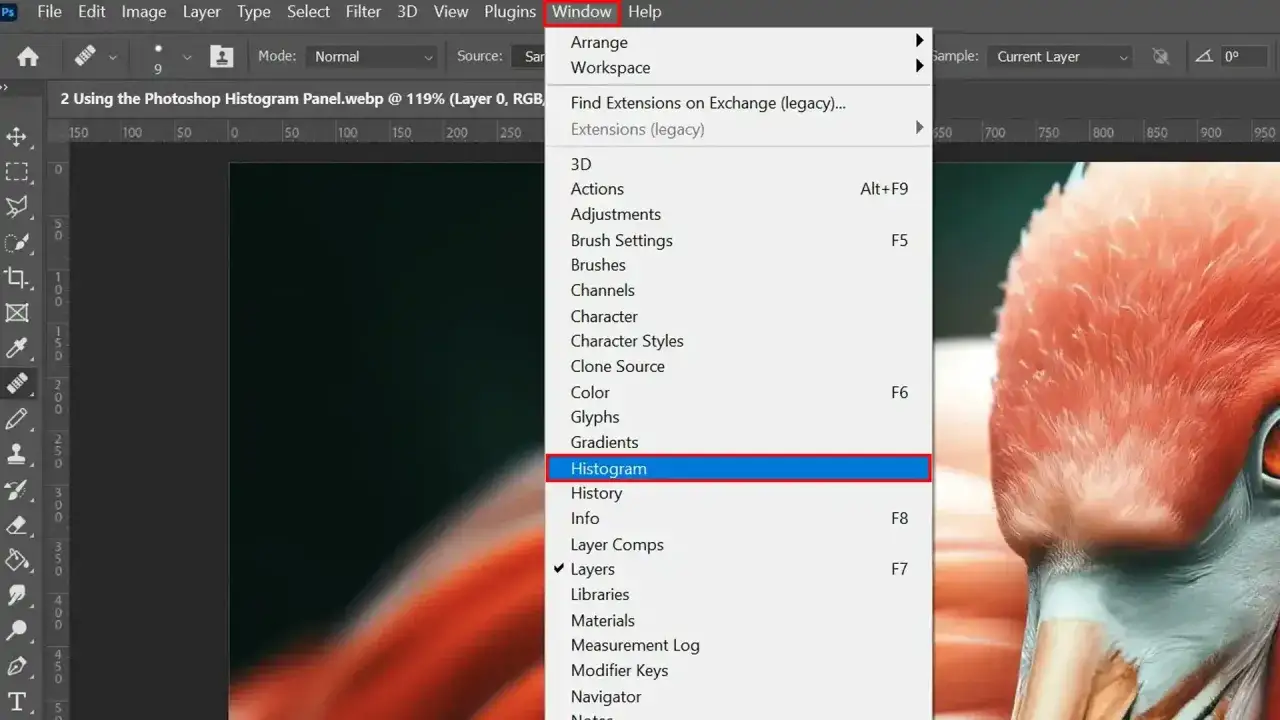This screenshot has width=1280, height=720.
Task: Choose History in the Window menu
Action: (739, 493)
